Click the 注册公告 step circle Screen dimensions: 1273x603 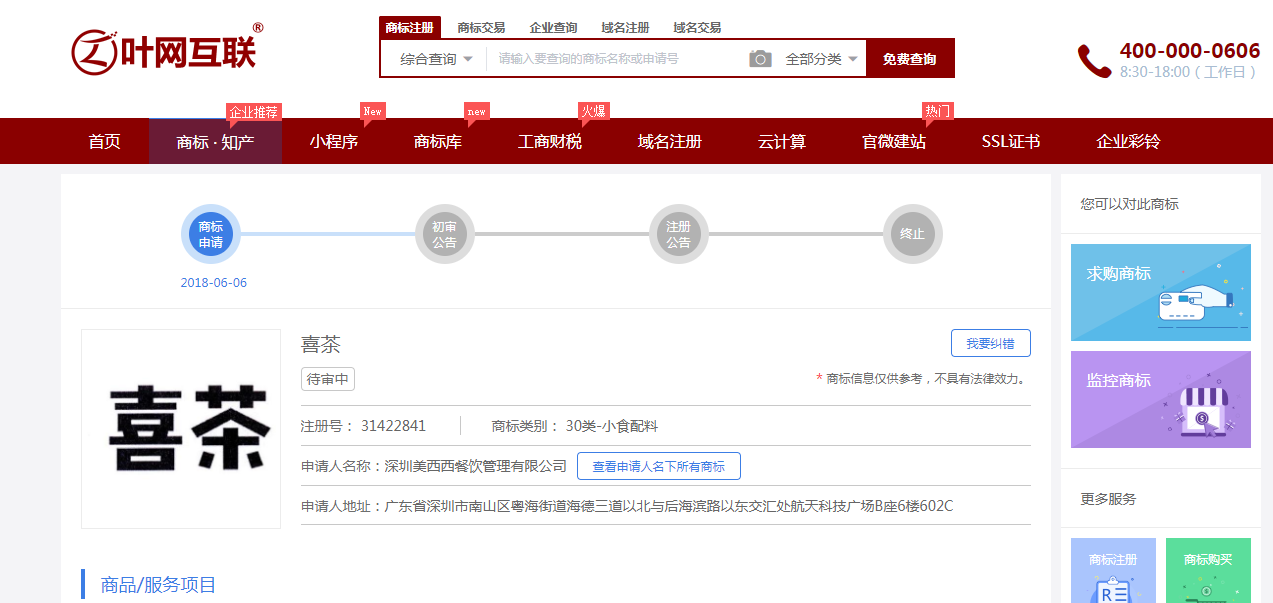pyautogui.click(x=678, y=234)
